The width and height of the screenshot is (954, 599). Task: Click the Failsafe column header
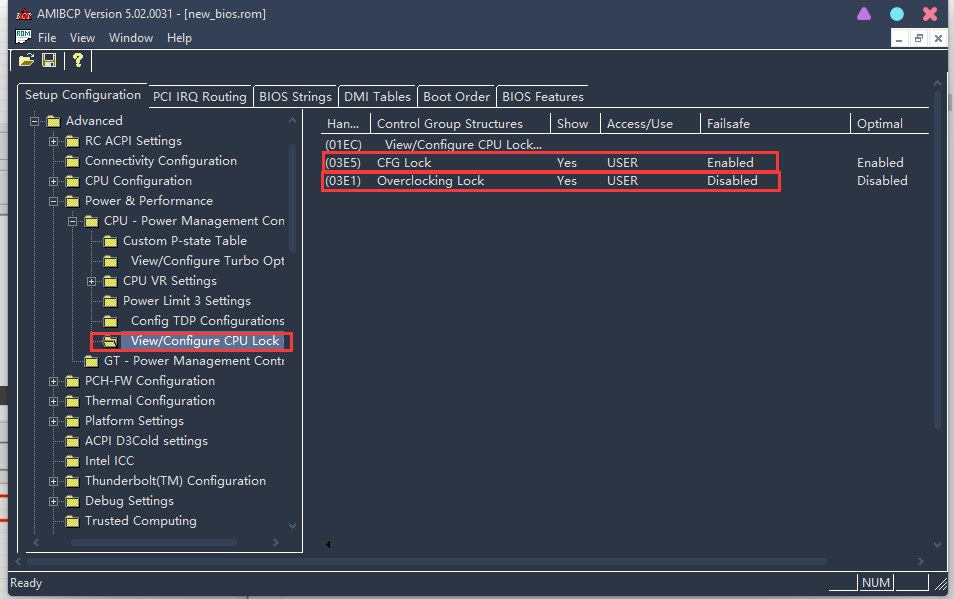(775, 123)
